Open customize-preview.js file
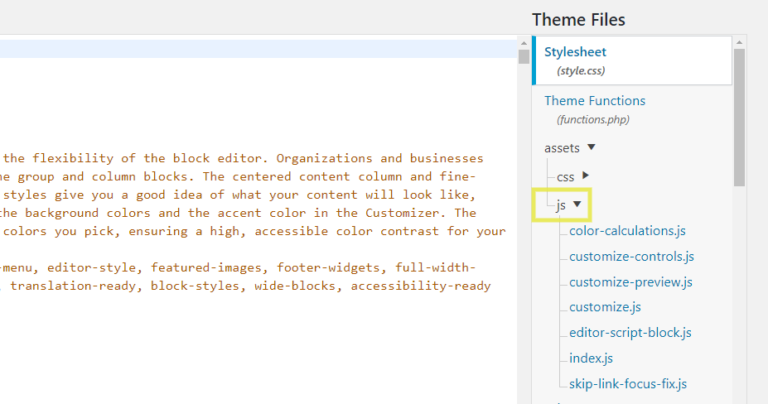 tap(630, 282)
